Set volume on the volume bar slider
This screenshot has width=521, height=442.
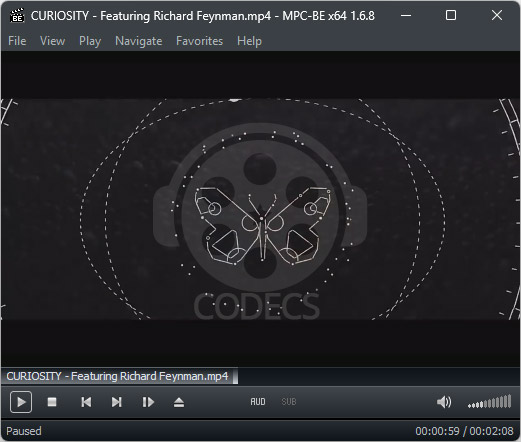pos(489,402)
